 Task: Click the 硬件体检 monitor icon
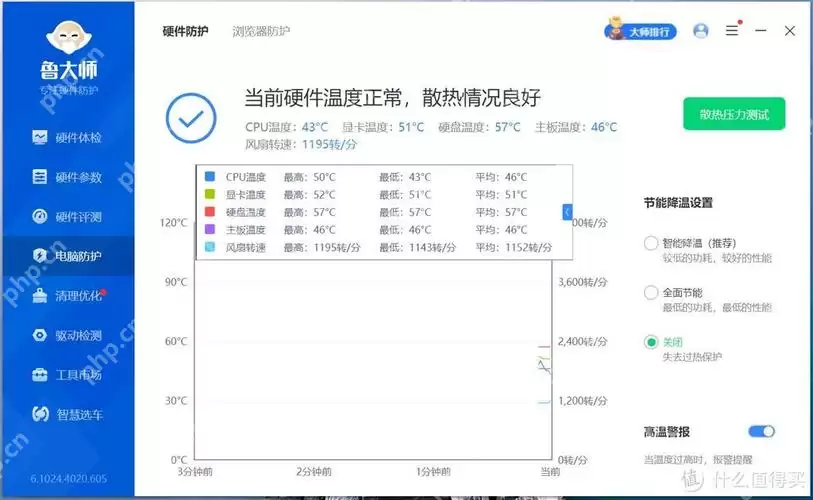coord(39,137)
